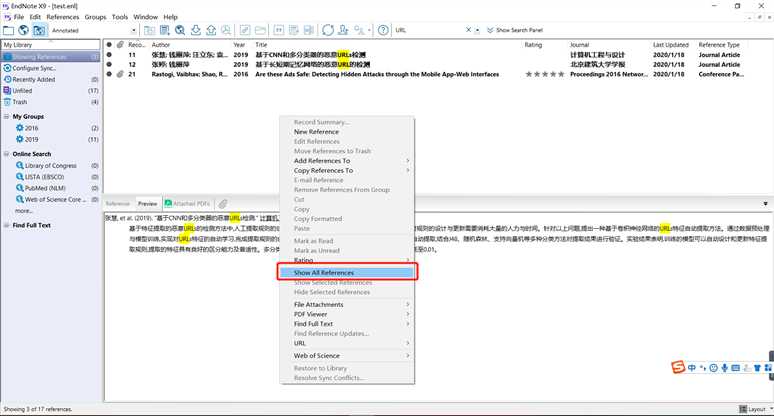
Task: Open the Layout button dropdown
Action: click(756, 409)
